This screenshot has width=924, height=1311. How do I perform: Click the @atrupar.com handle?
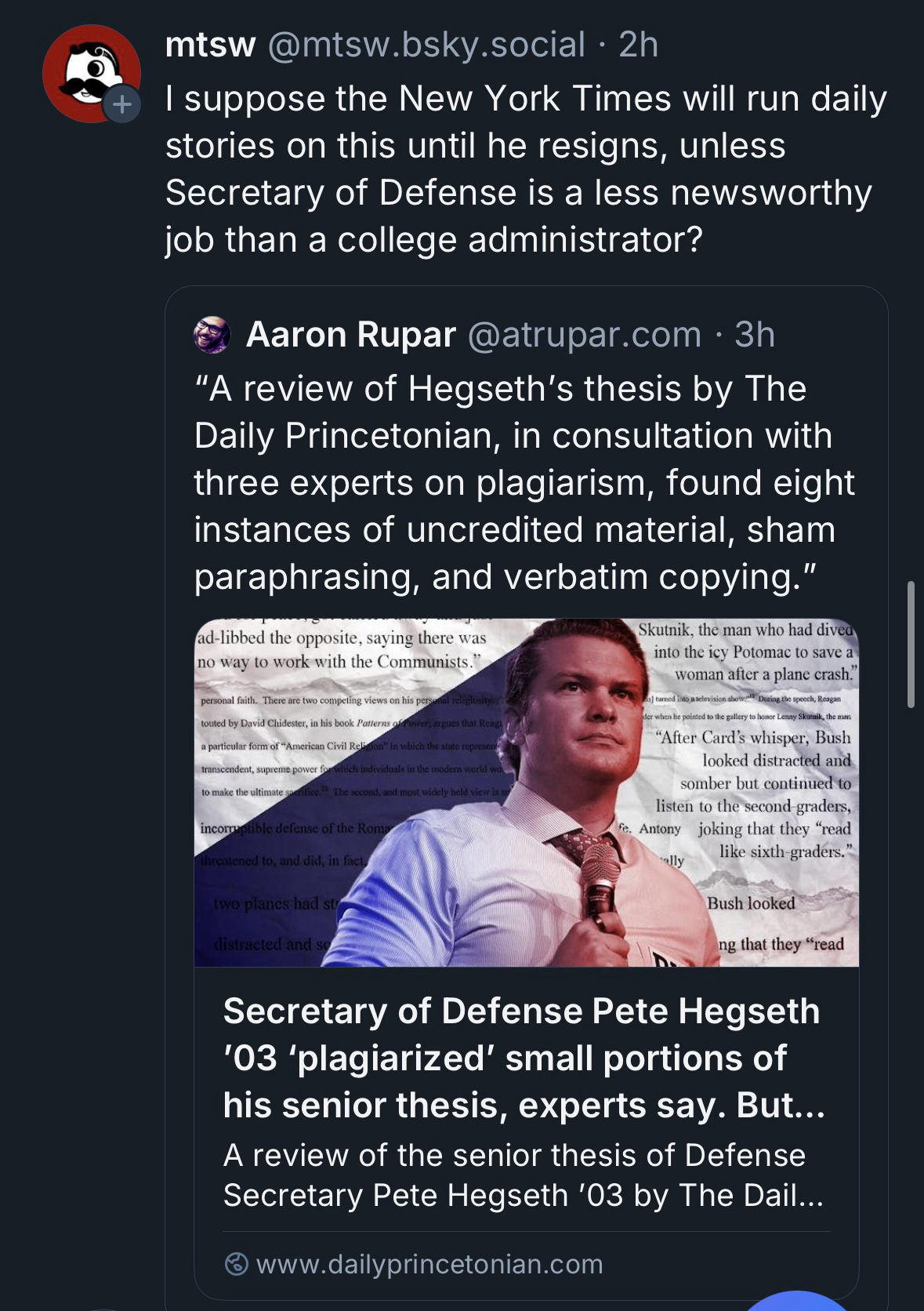click(584, 335)
